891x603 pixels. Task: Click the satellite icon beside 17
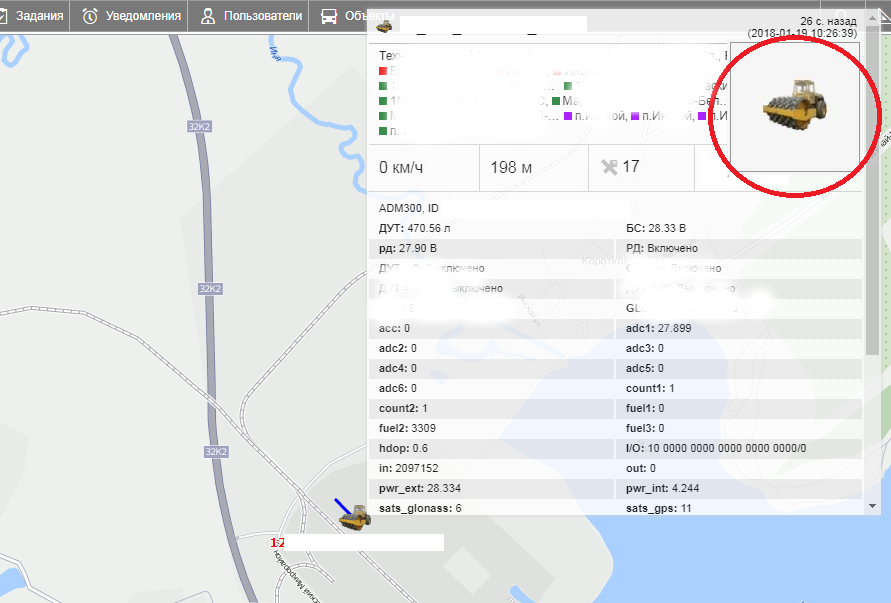[609, 167]
